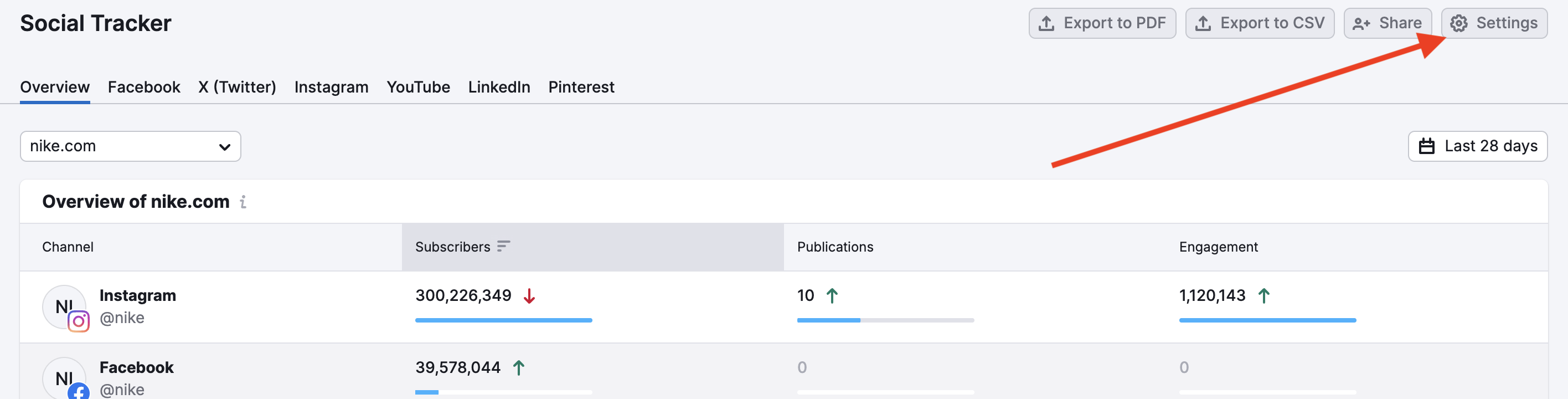
Task: Click the Instagram publications progress bar
Action: 886,320
